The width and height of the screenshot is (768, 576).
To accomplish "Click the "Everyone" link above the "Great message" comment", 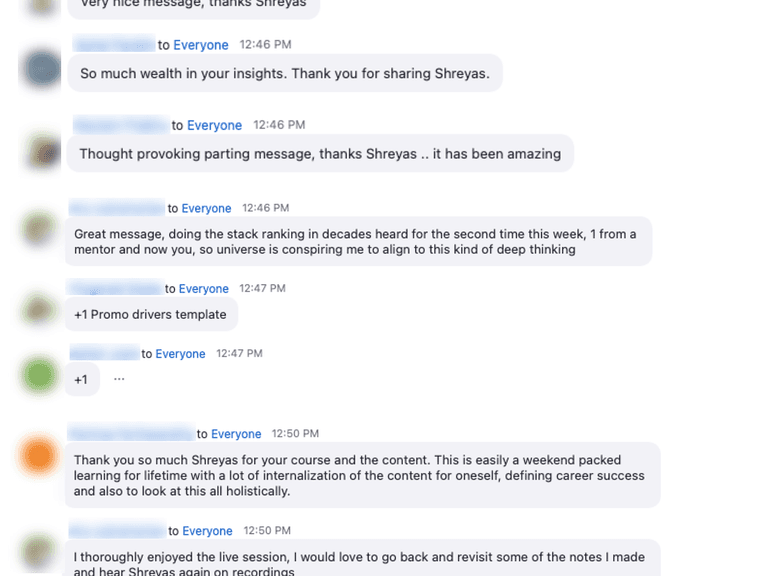I will 207,208.
